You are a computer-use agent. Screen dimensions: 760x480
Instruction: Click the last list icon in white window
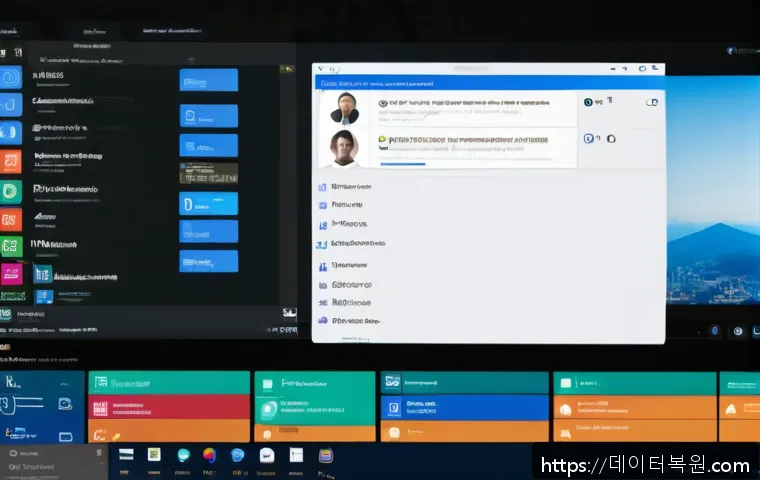322,321
